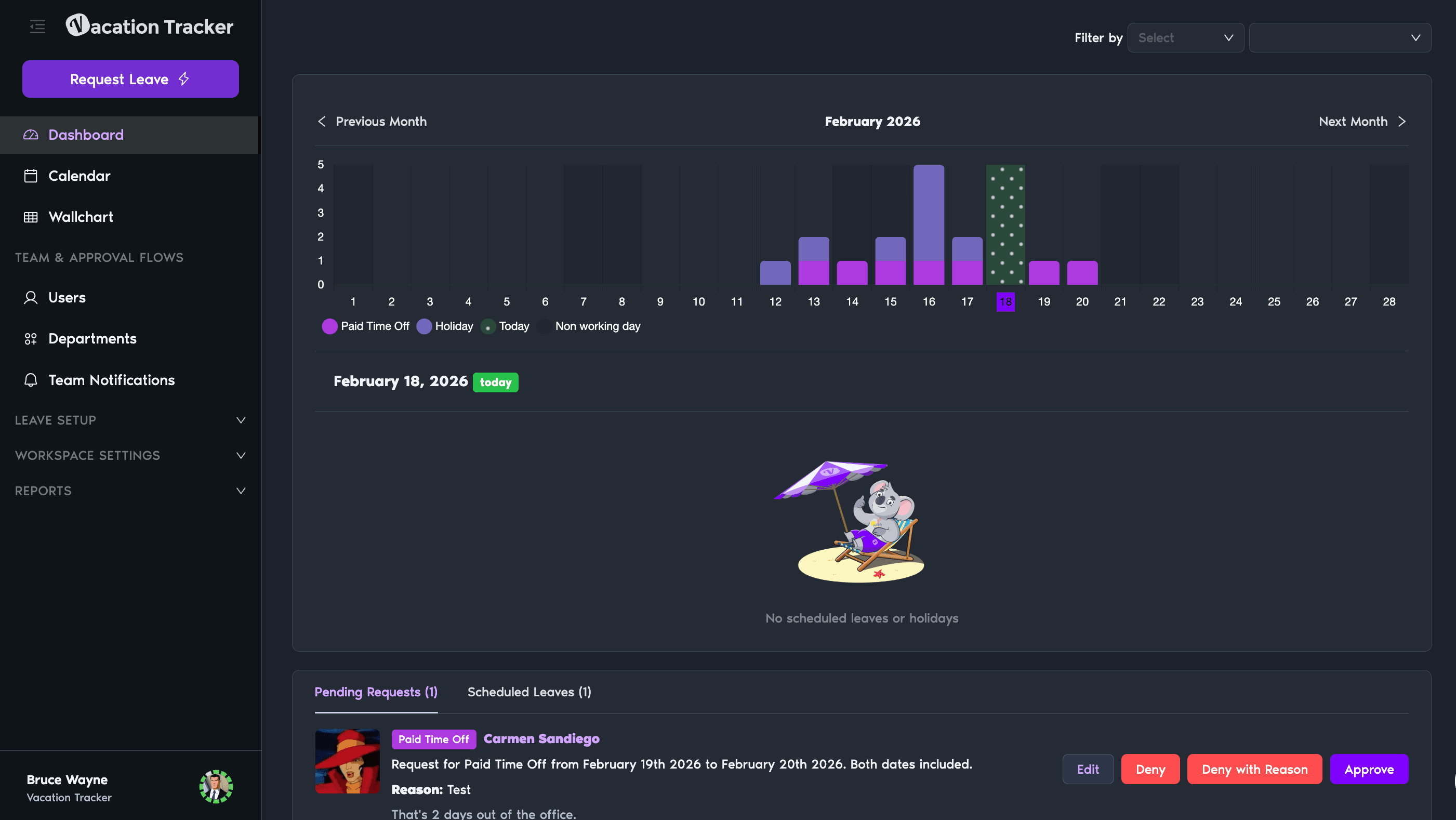Go to Next Month on the chart
Image resolution: width=1456 pixels, height=820 pixels.
(x=1362, y=121)
